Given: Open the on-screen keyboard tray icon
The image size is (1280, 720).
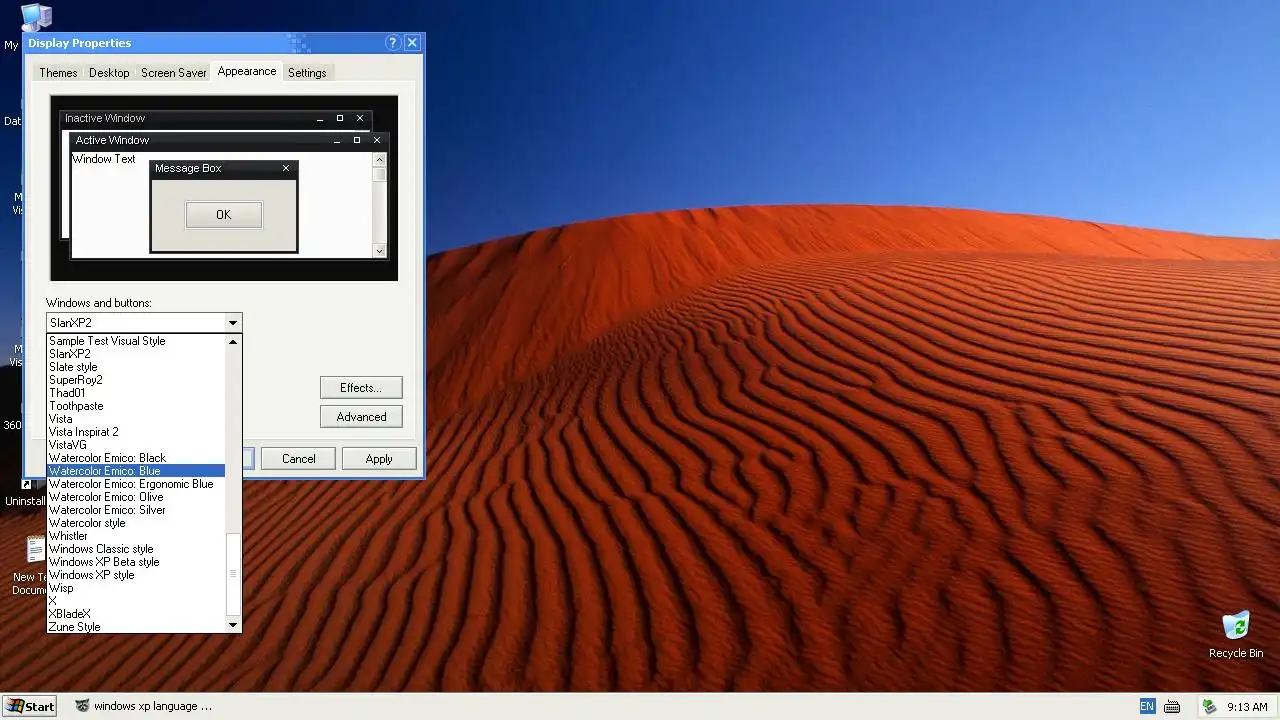Looking at the screenshot, I should coord(1171,707).
